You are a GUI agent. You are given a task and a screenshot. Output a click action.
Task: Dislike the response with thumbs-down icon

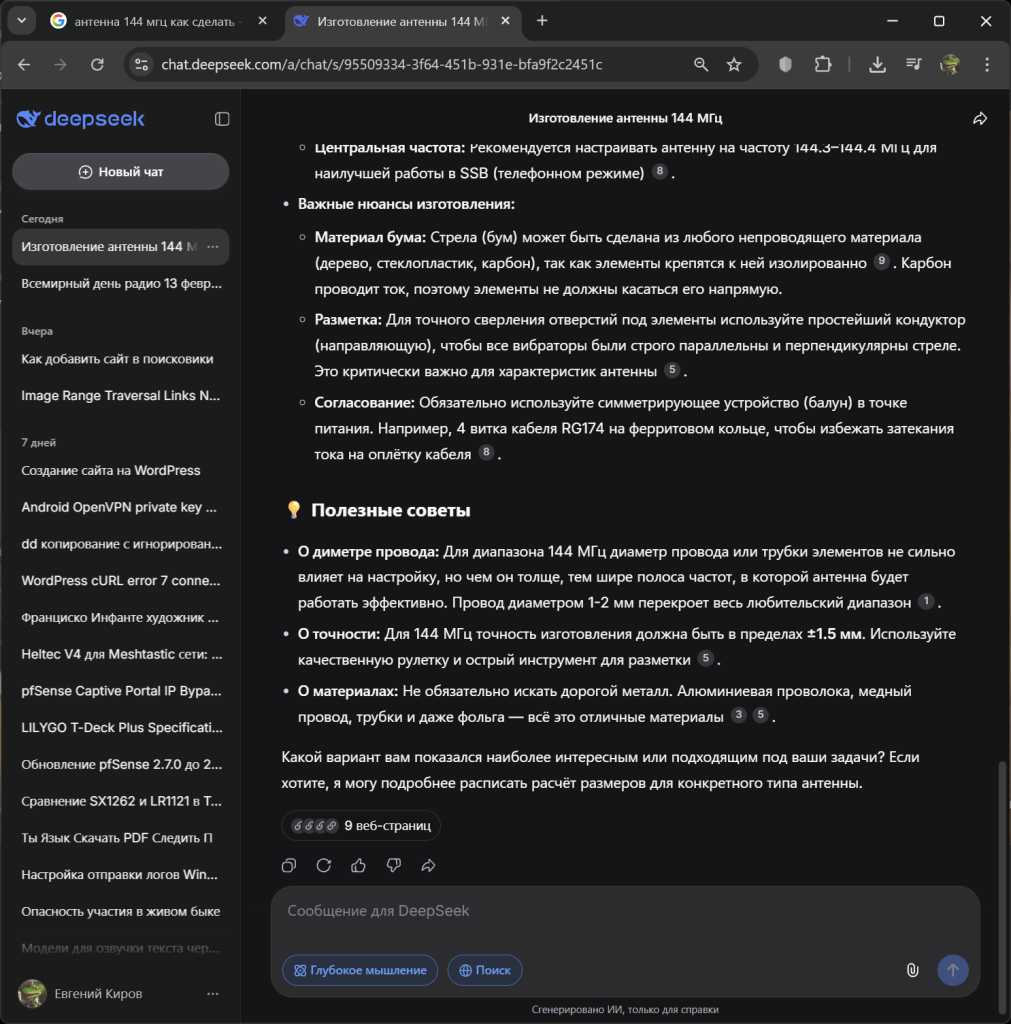click(x=394, y=865)
